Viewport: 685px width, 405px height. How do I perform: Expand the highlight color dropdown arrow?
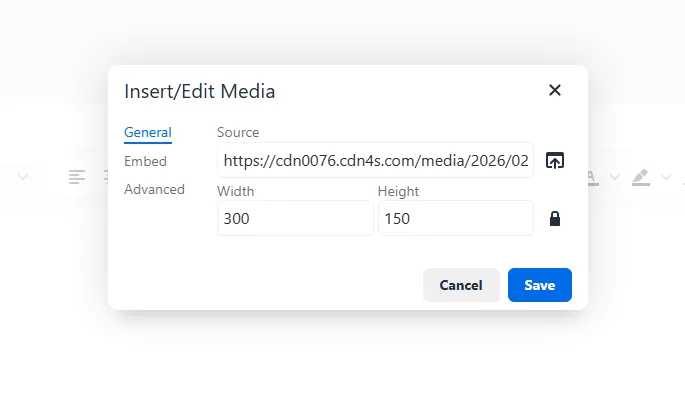666,177
